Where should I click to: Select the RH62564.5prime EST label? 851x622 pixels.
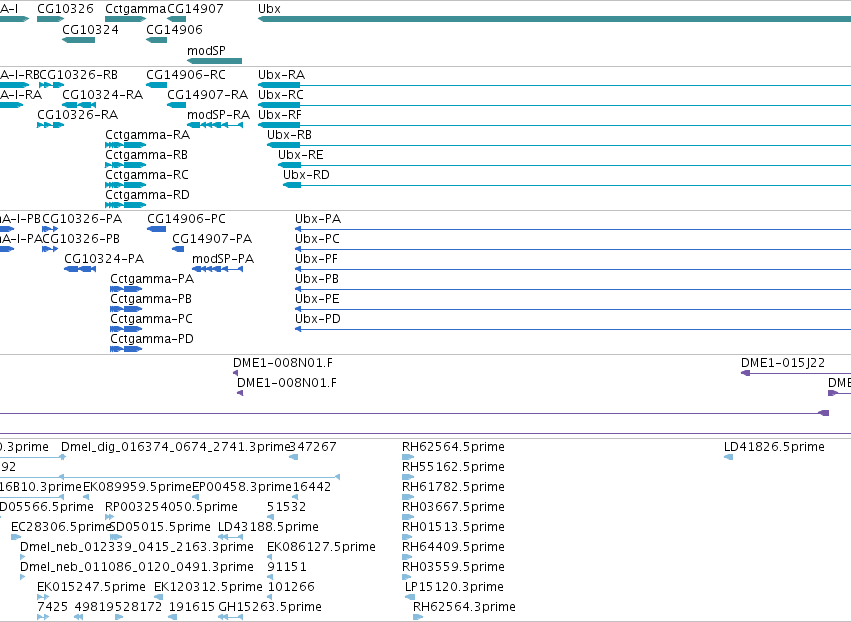click(x=453, y=447)
